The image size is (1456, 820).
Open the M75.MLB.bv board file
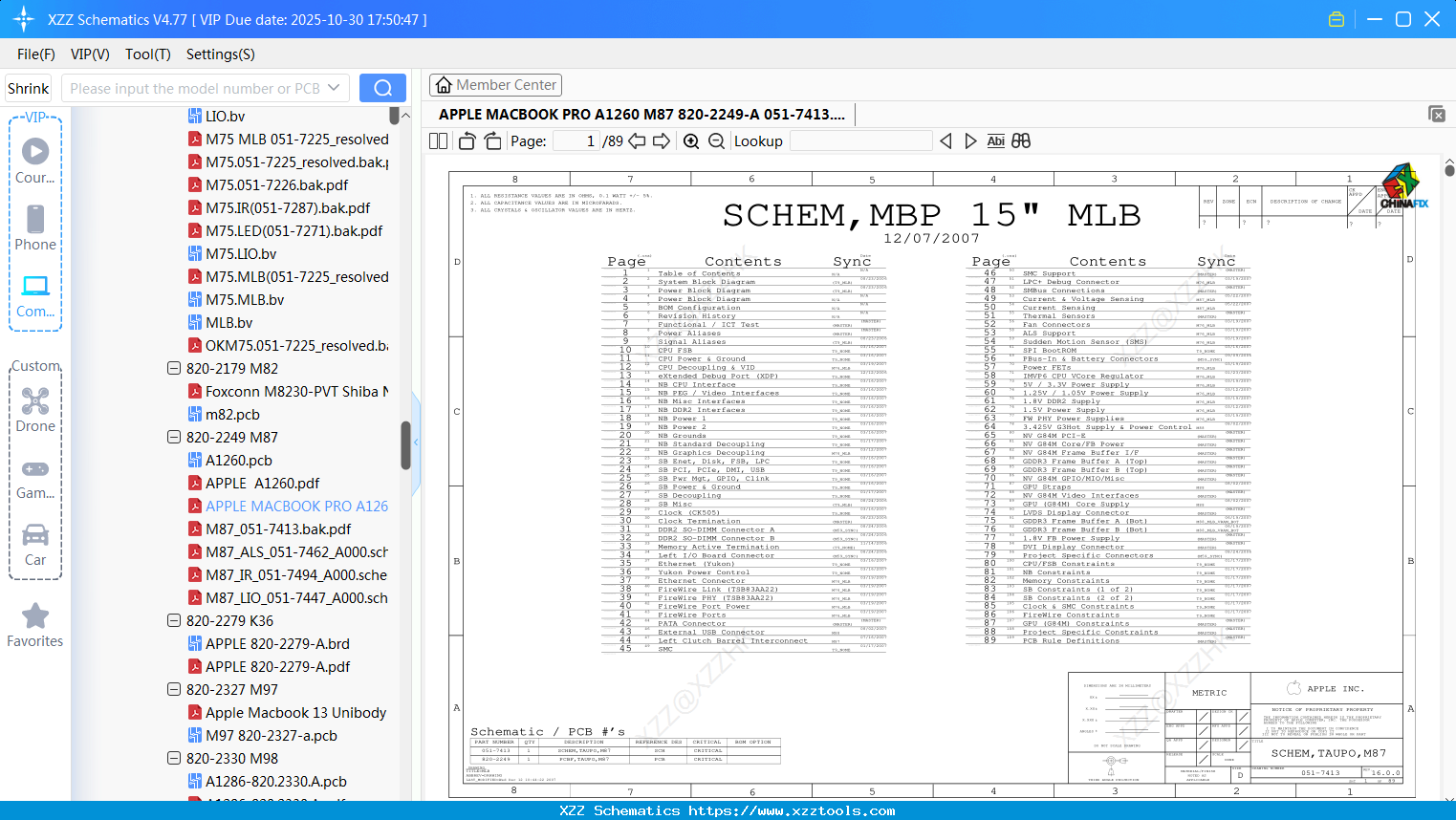(236, 299)
